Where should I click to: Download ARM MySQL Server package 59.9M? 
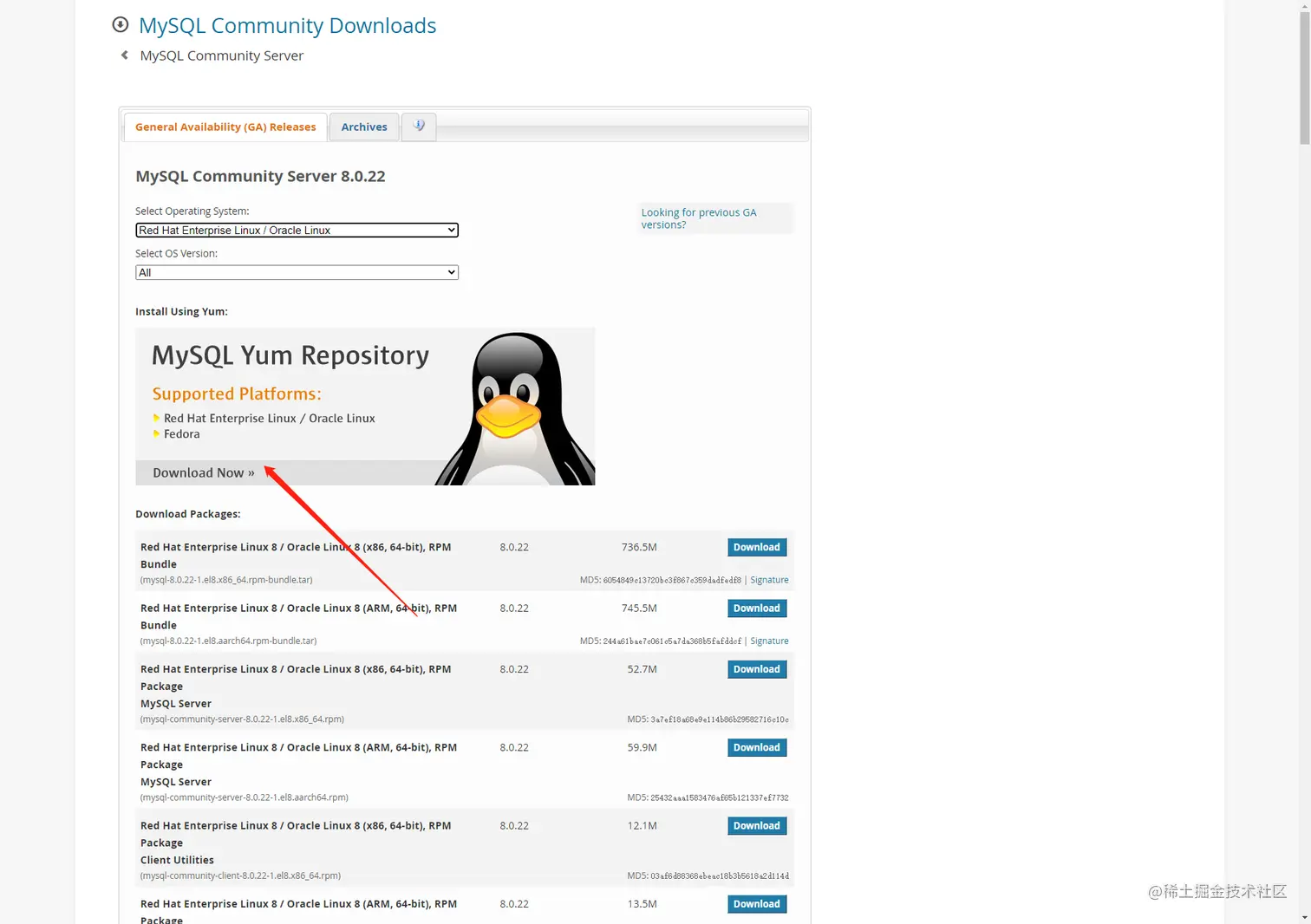(757, 747)
